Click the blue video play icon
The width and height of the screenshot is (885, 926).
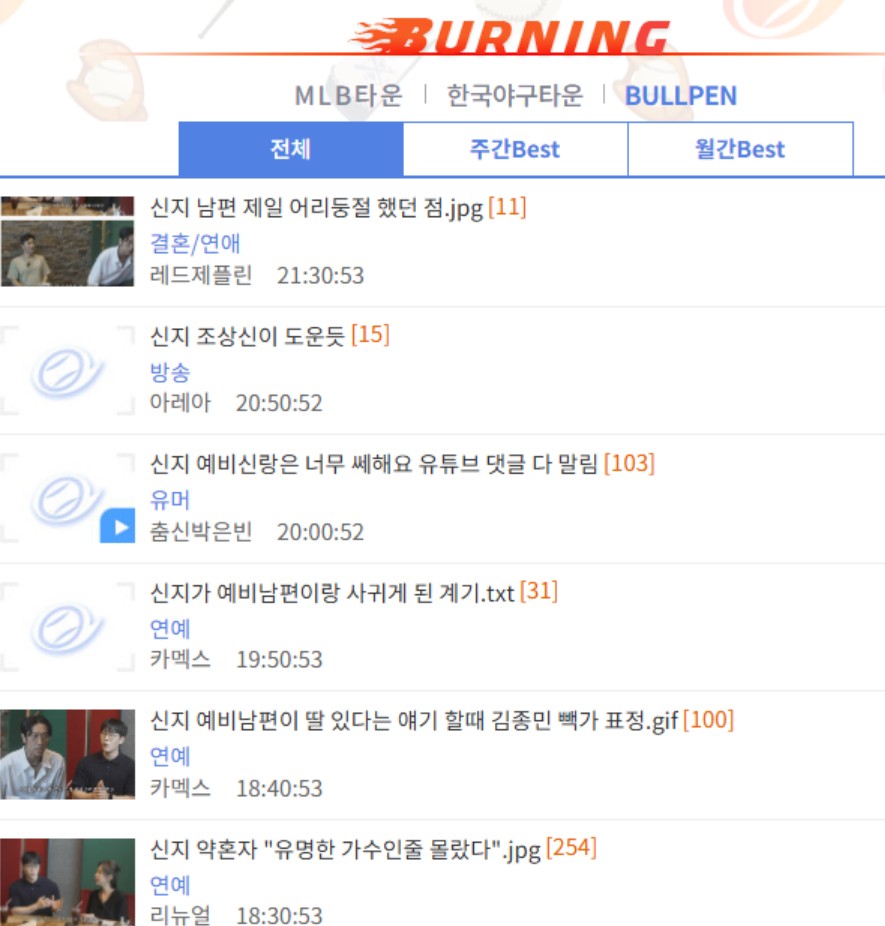(117, 526)
